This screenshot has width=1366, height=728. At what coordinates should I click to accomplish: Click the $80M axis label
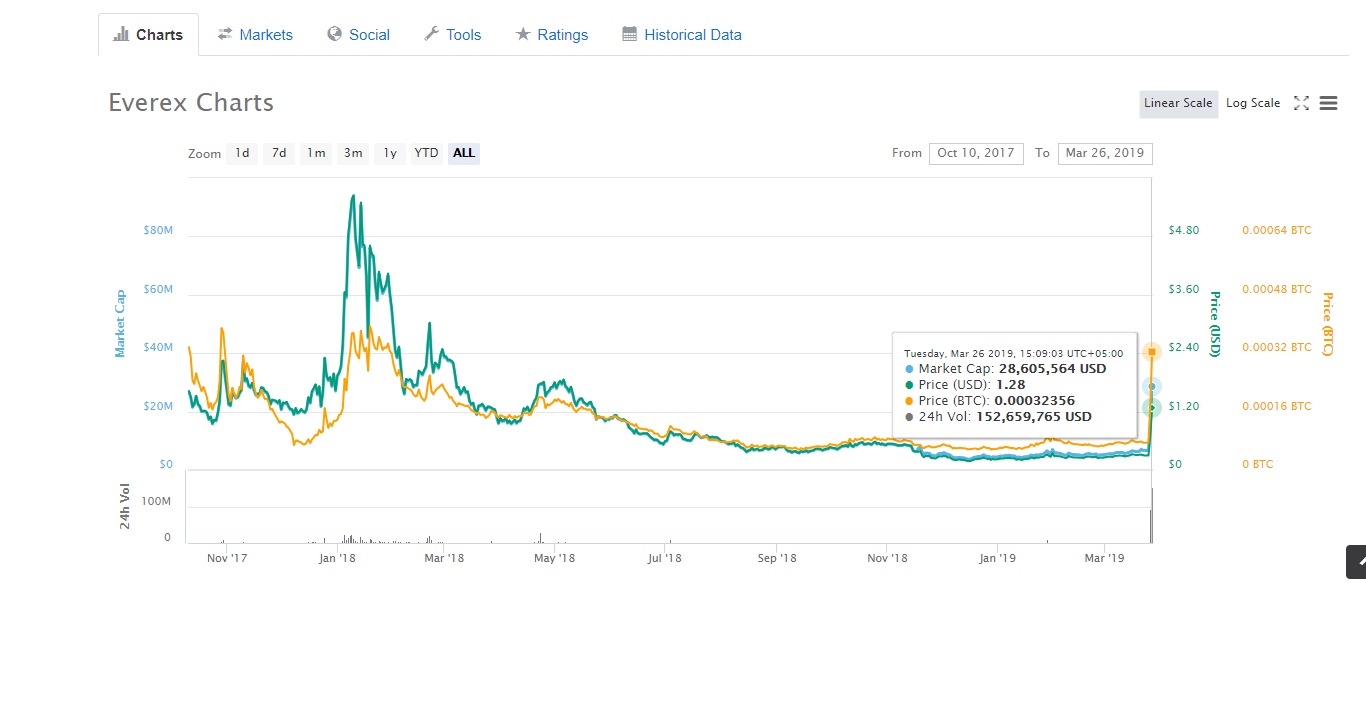159,230
